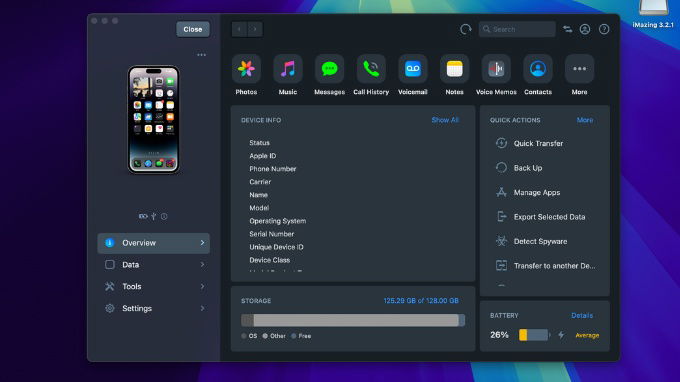
Task: Click the Search field
Action: point(517,29)
